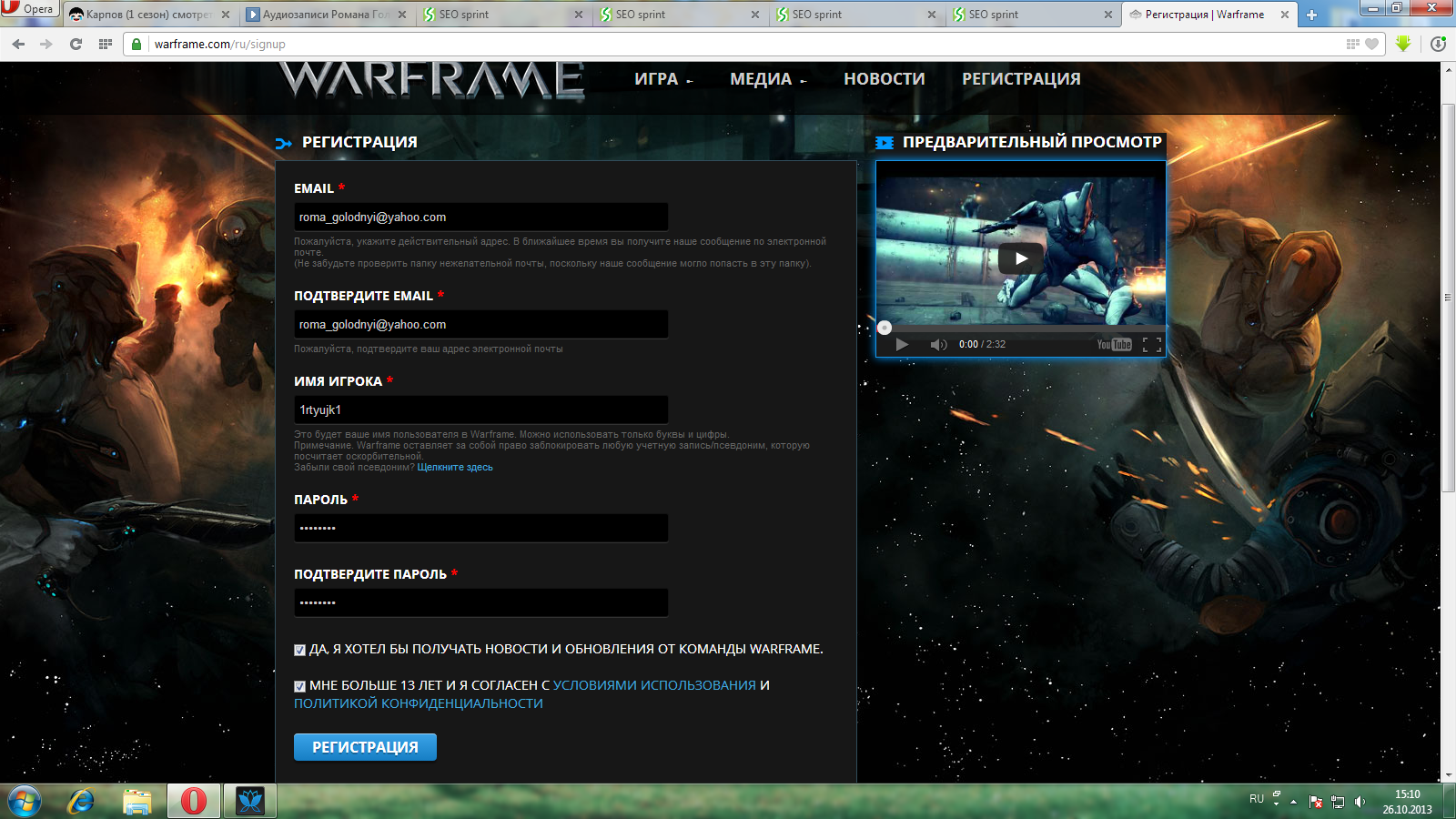The image size is (1456, 819).
Task: Click the Opera taskbar button
Action: 194,802
